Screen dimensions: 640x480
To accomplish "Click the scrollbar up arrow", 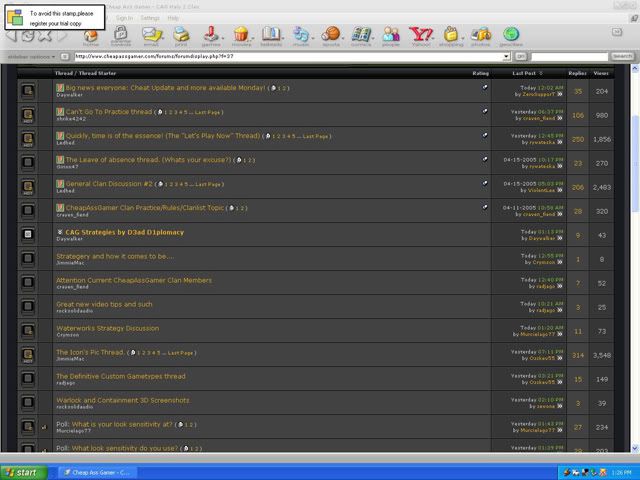I will [636, 69].
